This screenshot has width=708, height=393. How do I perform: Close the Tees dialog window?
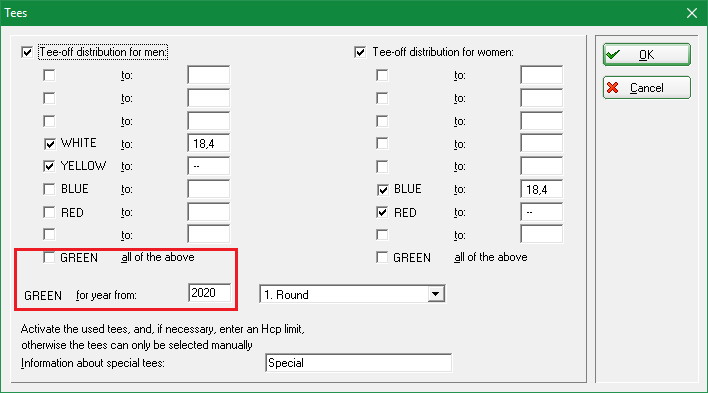point(692,13)
